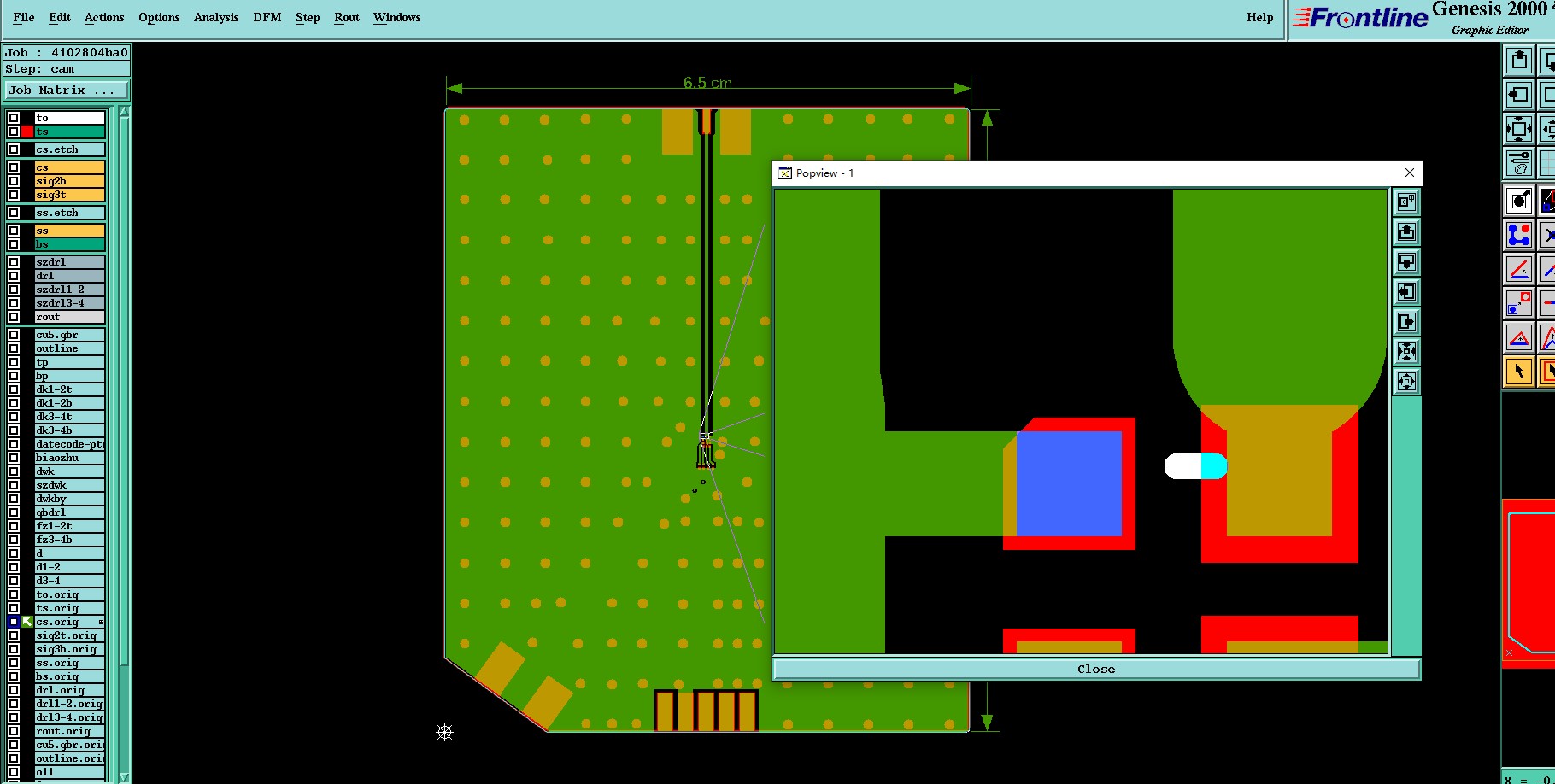The height and width of the screenshot is (784, 1555).
Task: Select the blue-red connected nodes tool
Action: 1518,235
